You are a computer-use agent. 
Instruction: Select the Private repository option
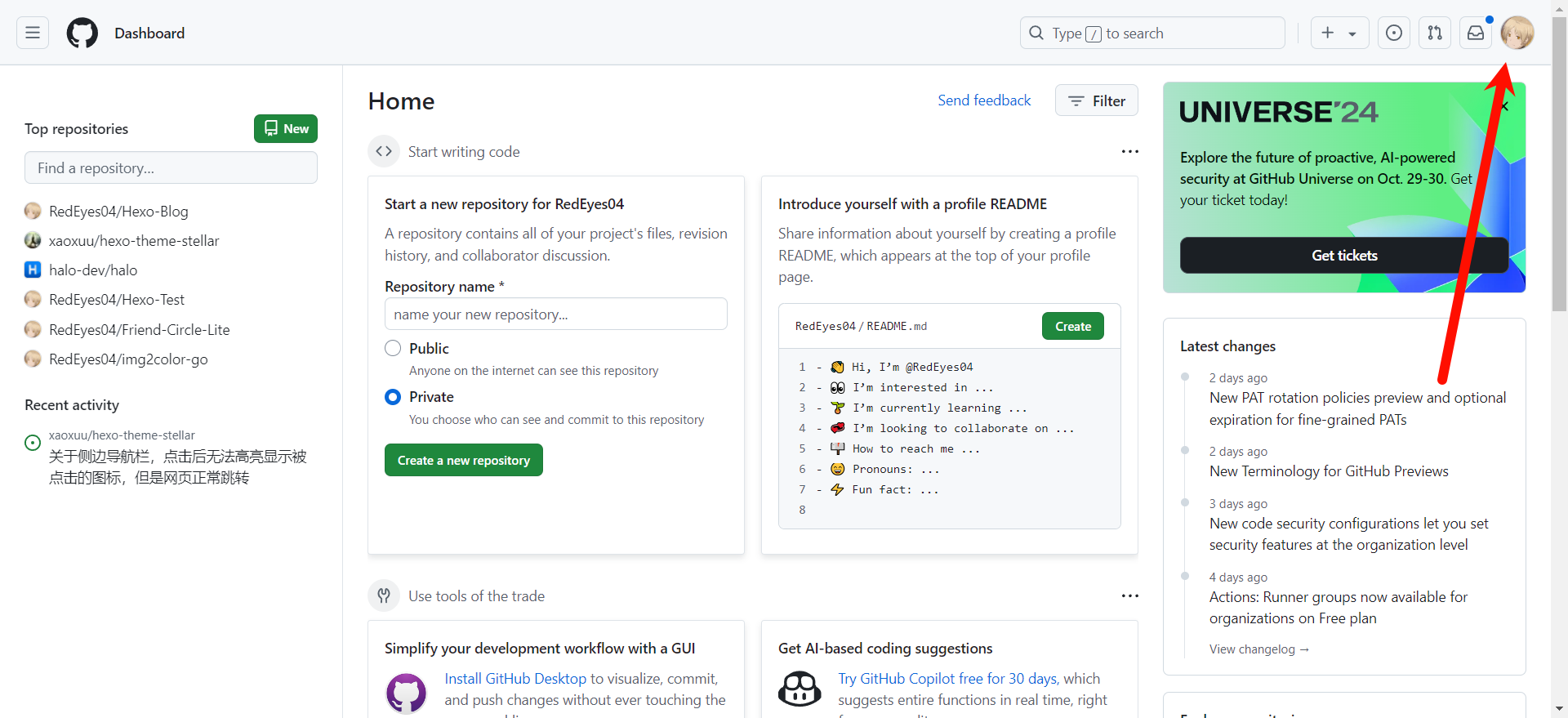[393, 397]
